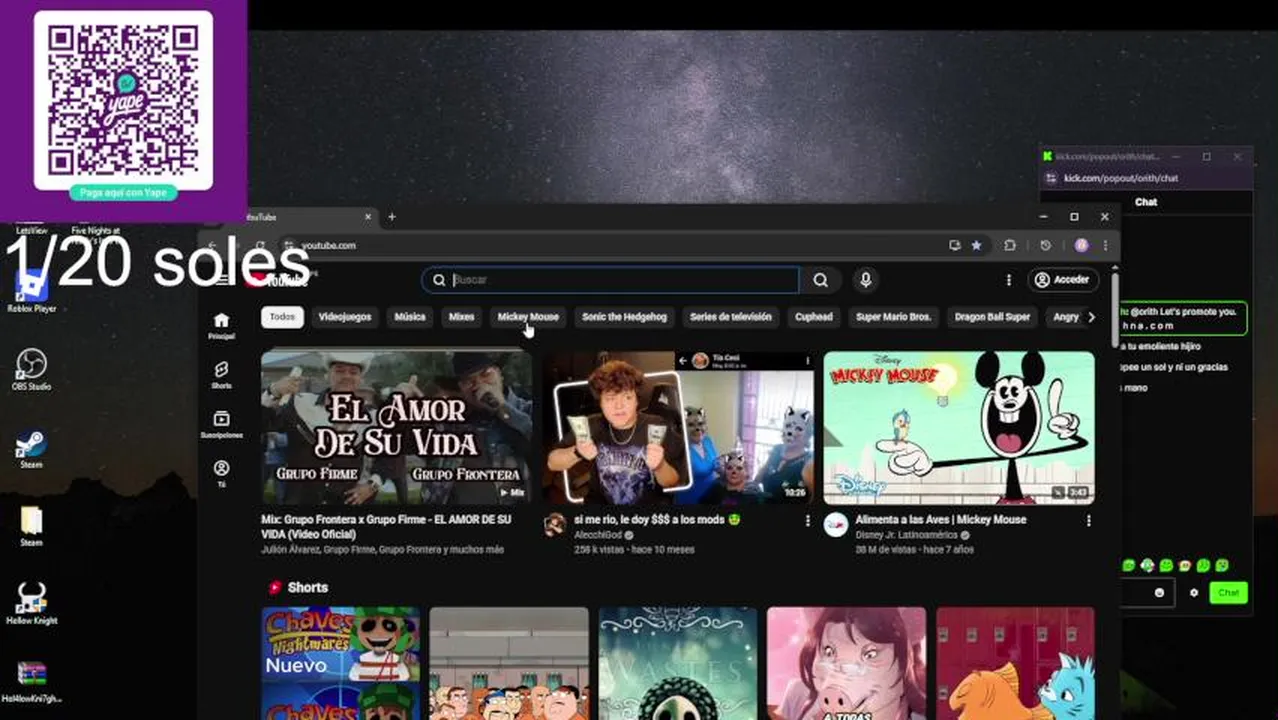Open AlecchiGod channel name link
The width and height of the screenshot is (1278, 720).
599,535
